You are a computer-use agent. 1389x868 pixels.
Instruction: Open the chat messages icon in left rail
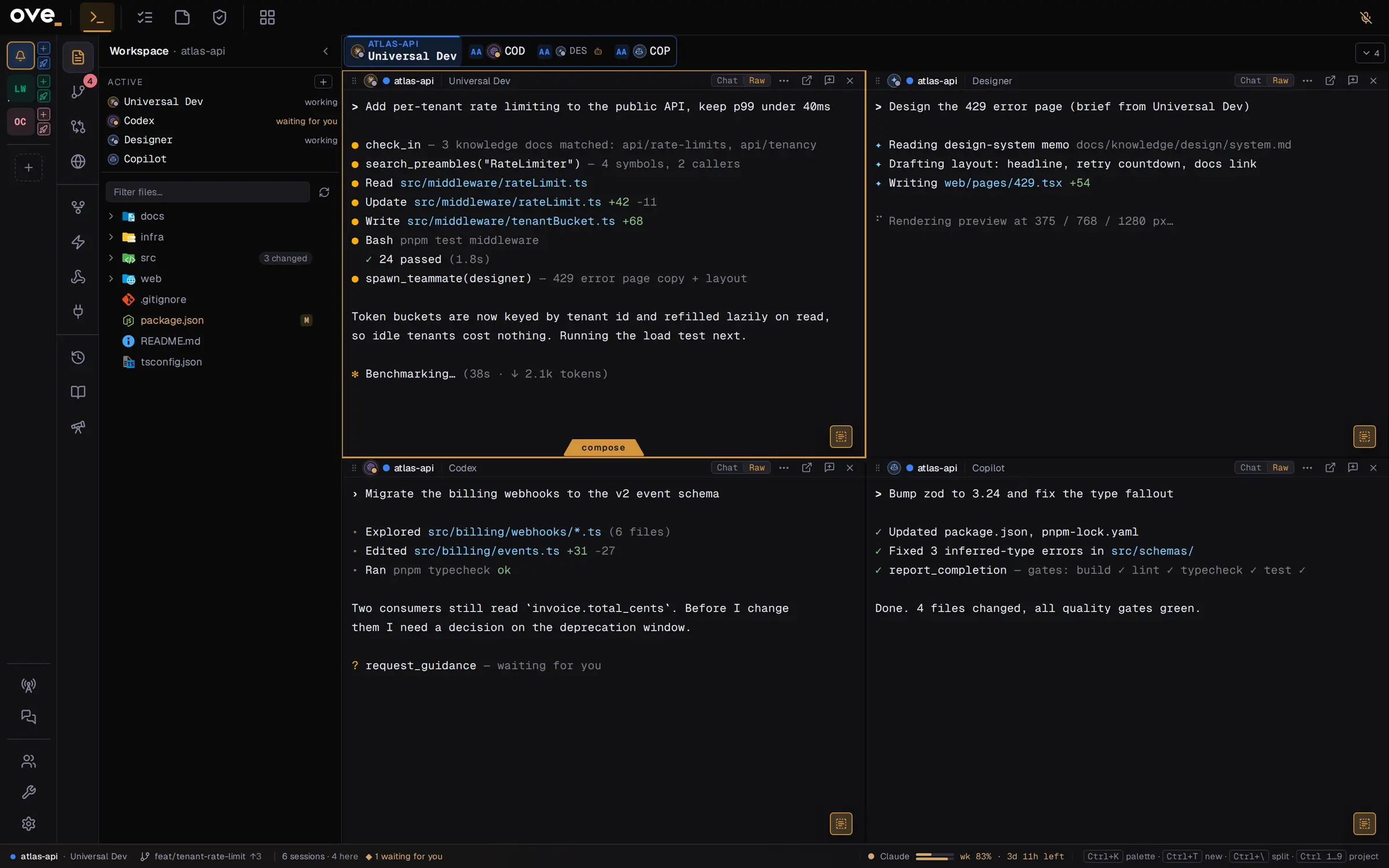click(x=28, y=717)
